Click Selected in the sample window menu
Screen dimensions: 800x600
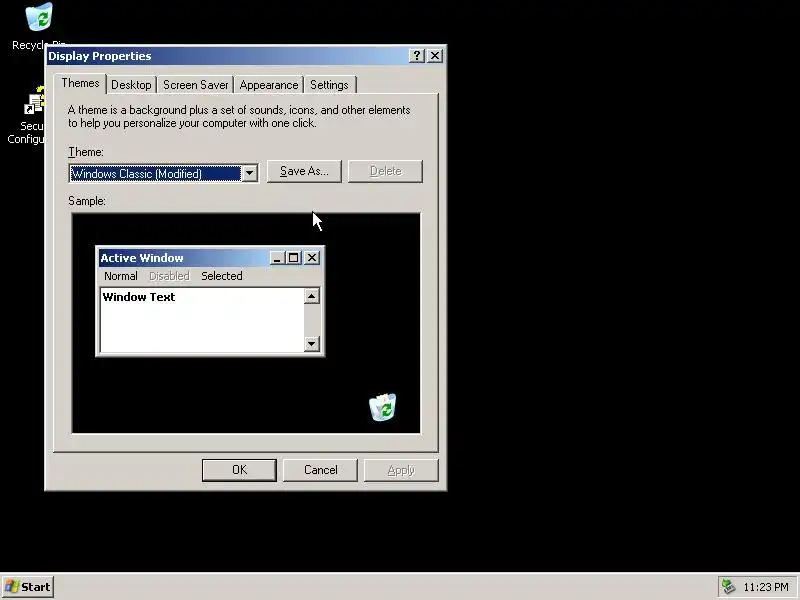click(221, 276)
